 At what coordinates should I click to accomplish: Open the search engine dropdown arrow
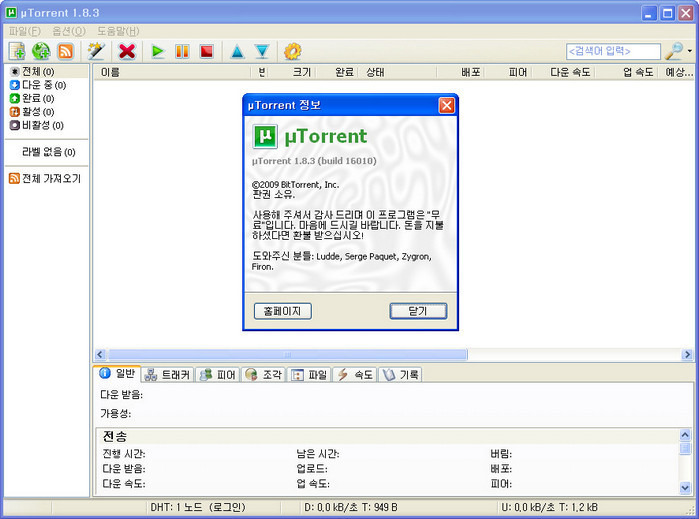click(690, 51)
